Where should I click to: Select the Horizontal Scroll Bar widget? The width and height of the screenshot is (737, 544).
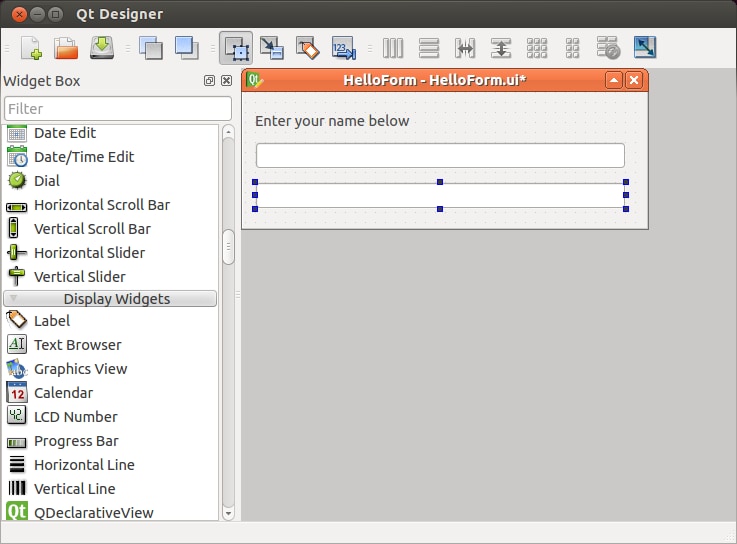(110, 205)
